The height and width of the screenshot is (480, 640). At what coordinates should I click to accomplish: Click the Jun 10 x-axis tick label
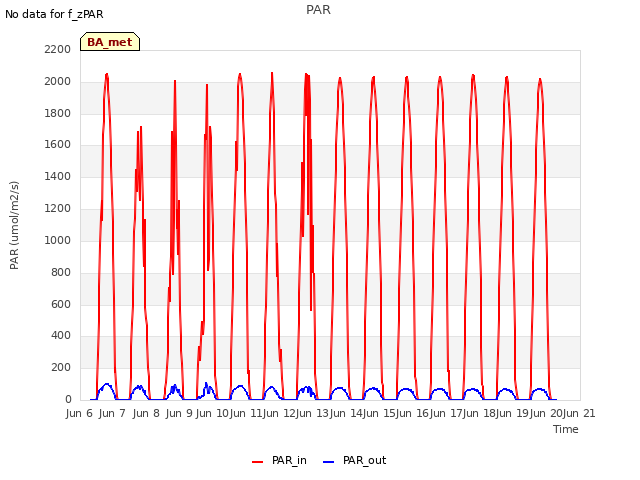pyautogui.click(x=212, y=413)
